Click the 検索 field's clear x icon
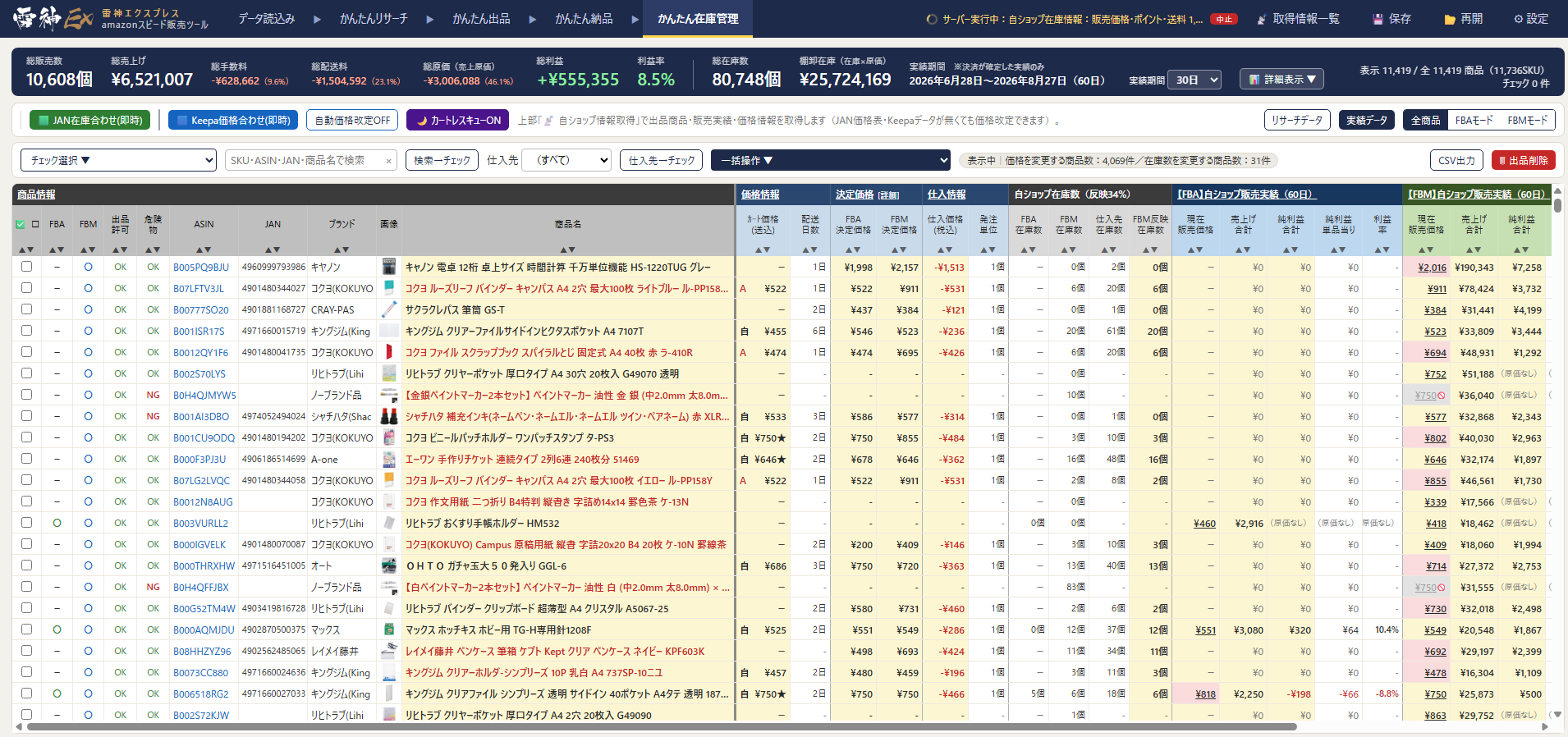 pyautogui.click(x=388, y=161)
